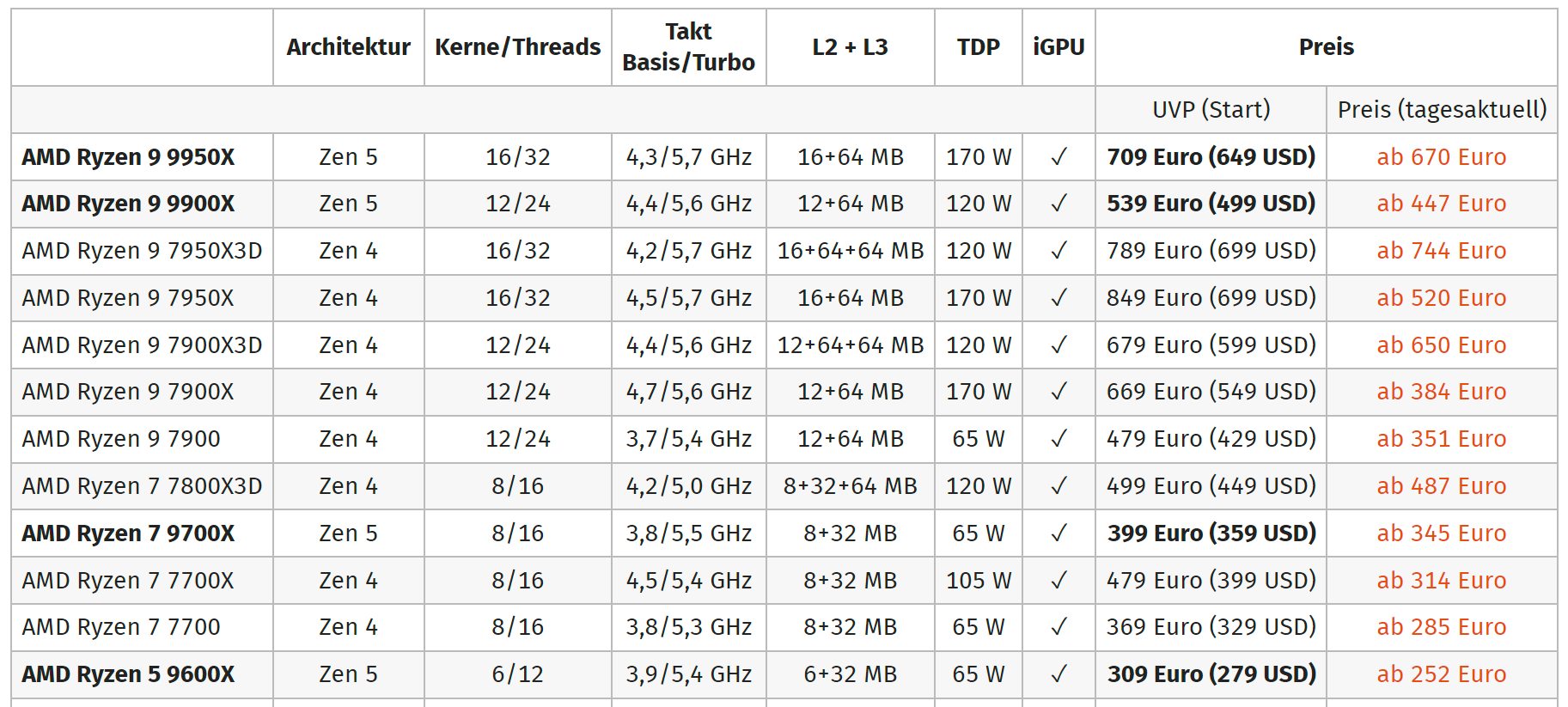Click the 'Preis (tagesaktuell)' subheader
The height and width of the screenshot is (707, 1568).
[x=1442, y=110]
